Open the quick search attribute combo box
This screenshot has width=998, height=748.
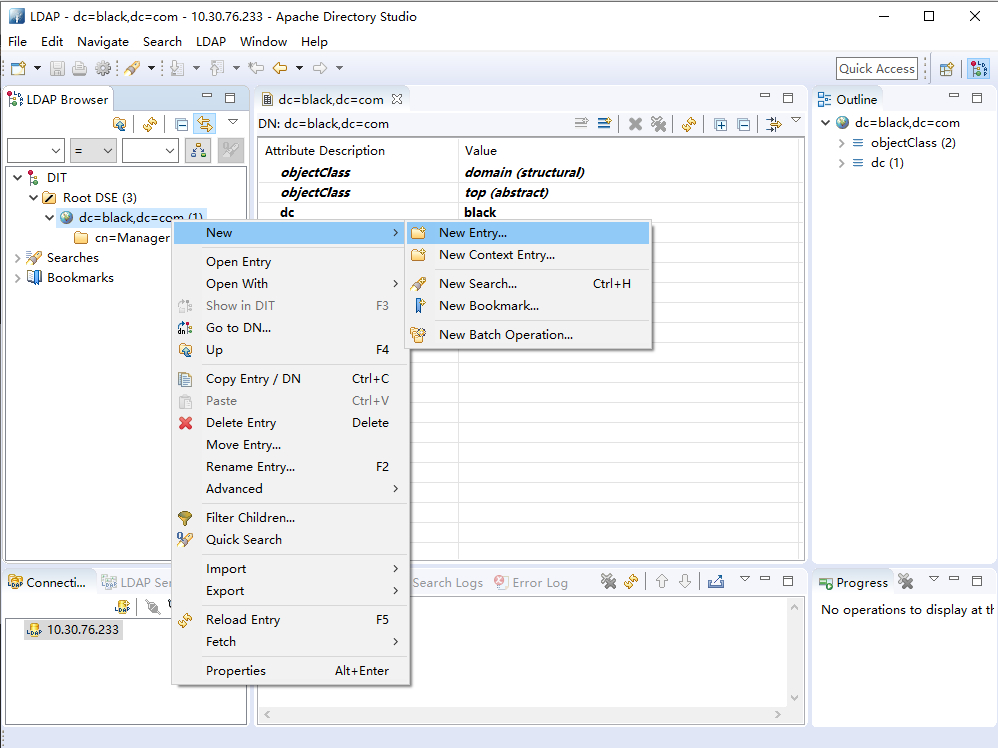click(x=36, y=151)
